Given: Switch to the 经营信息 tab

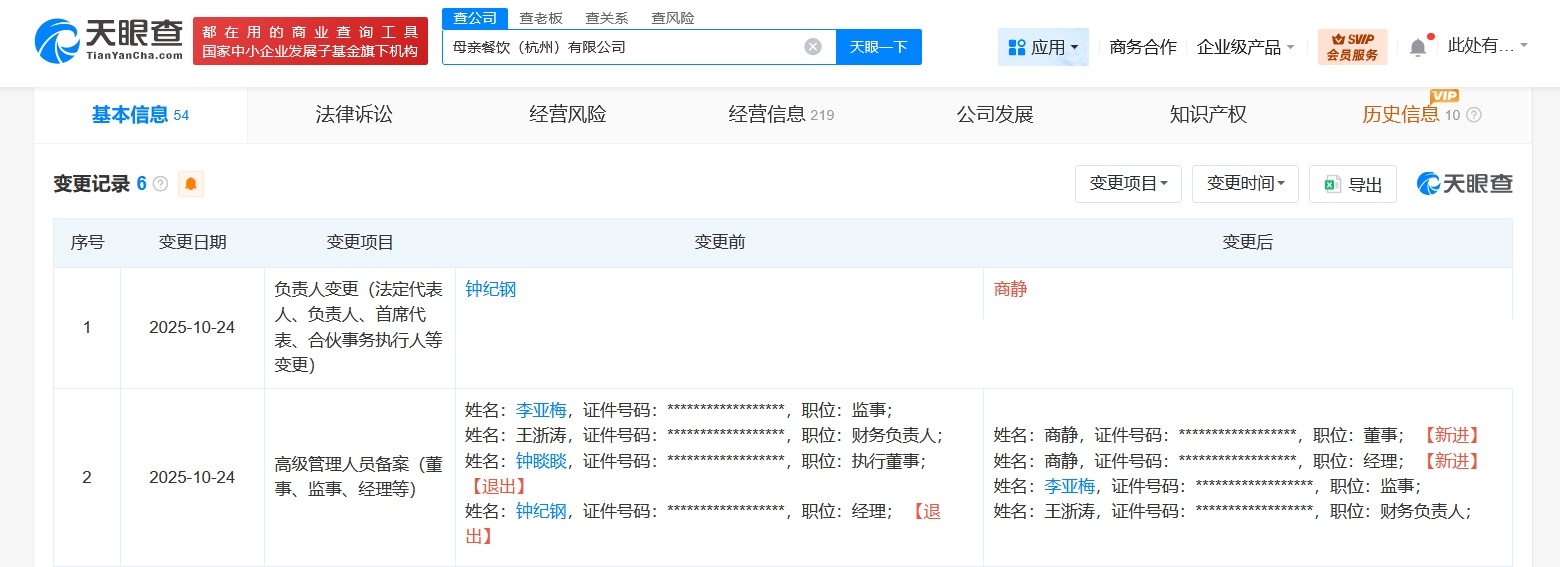Looking at the screenshot, I should (781, 115).
